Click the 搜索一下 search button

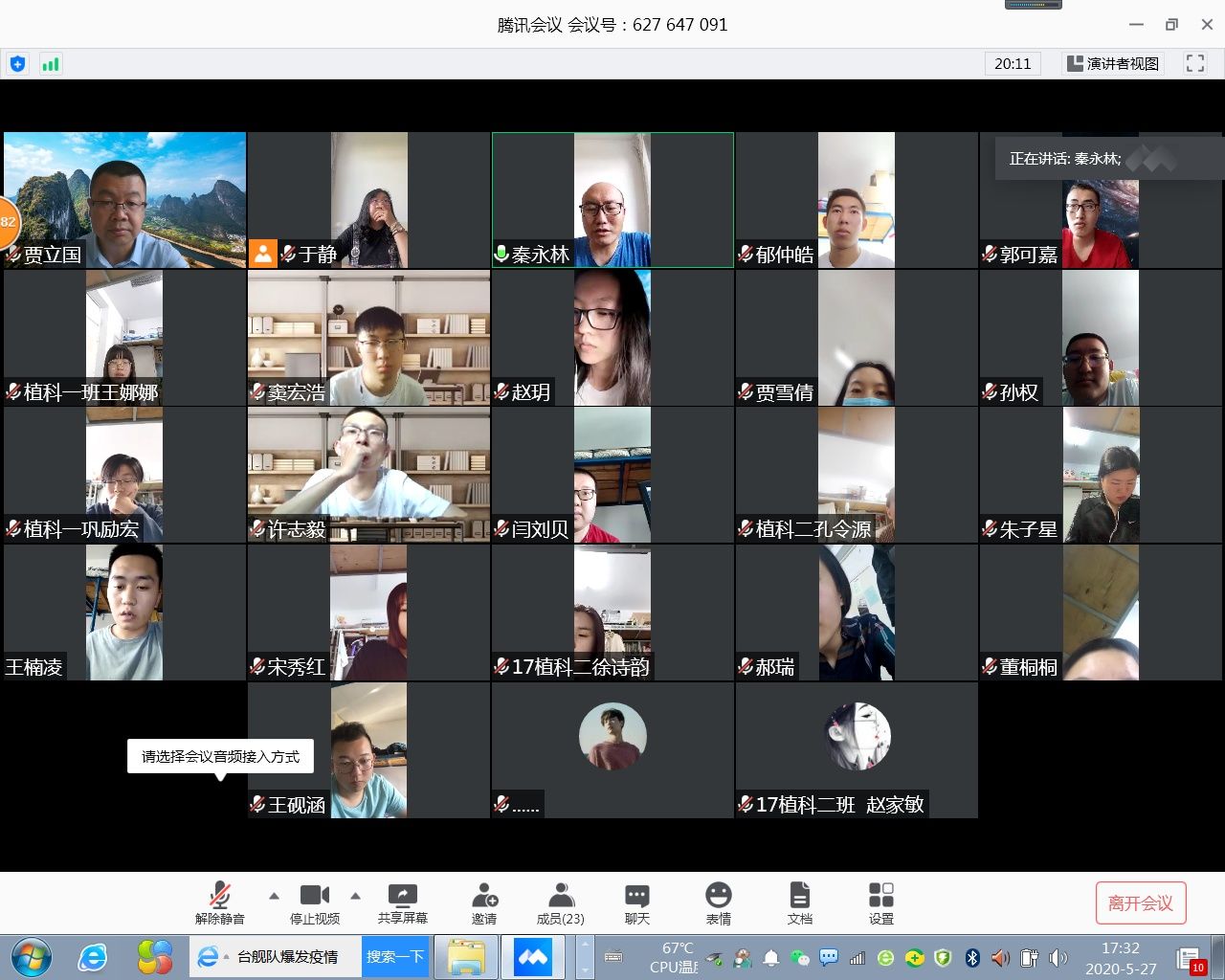[x=394, y=957]
